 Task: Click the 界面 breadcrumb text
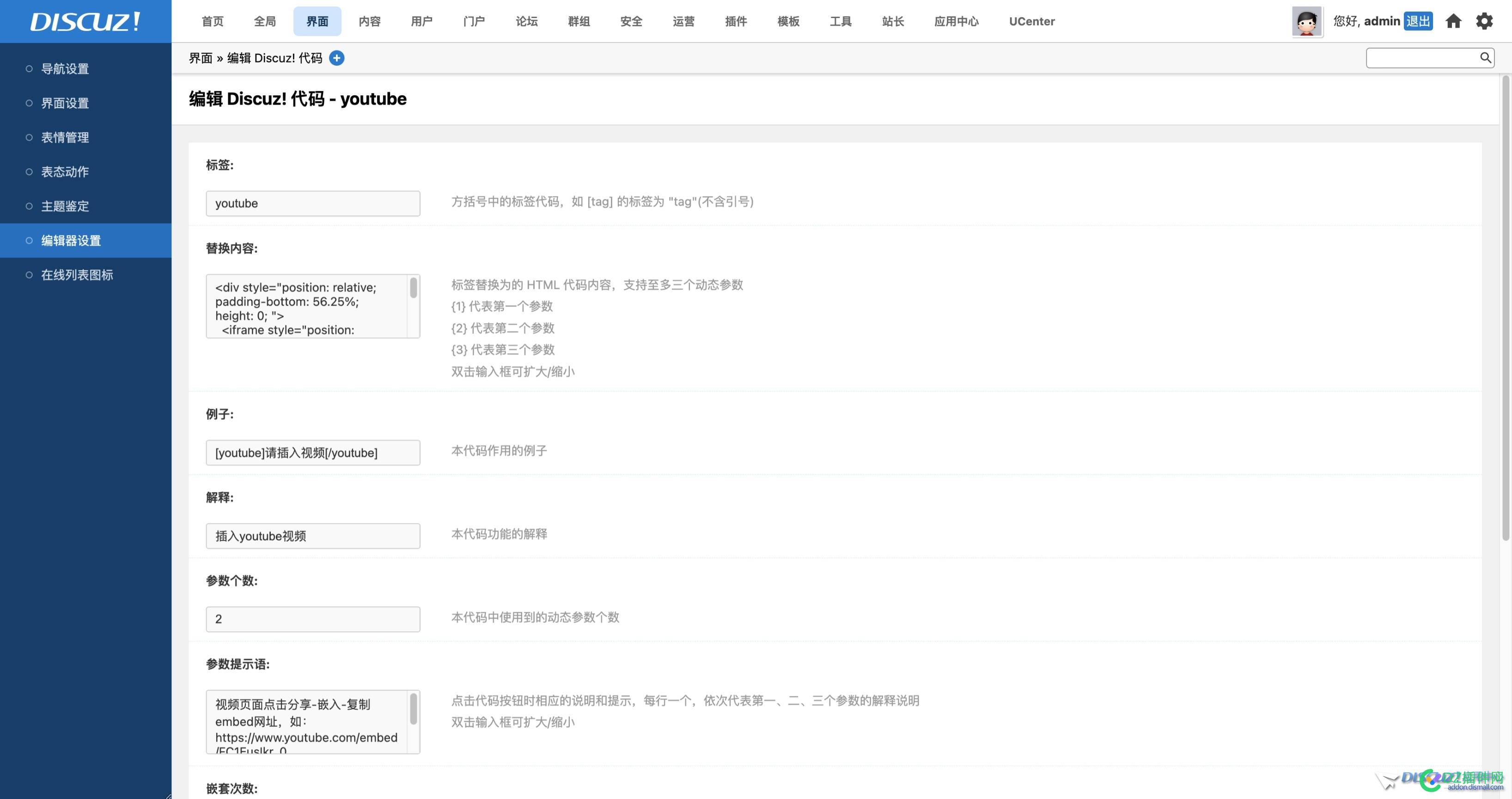201,58
